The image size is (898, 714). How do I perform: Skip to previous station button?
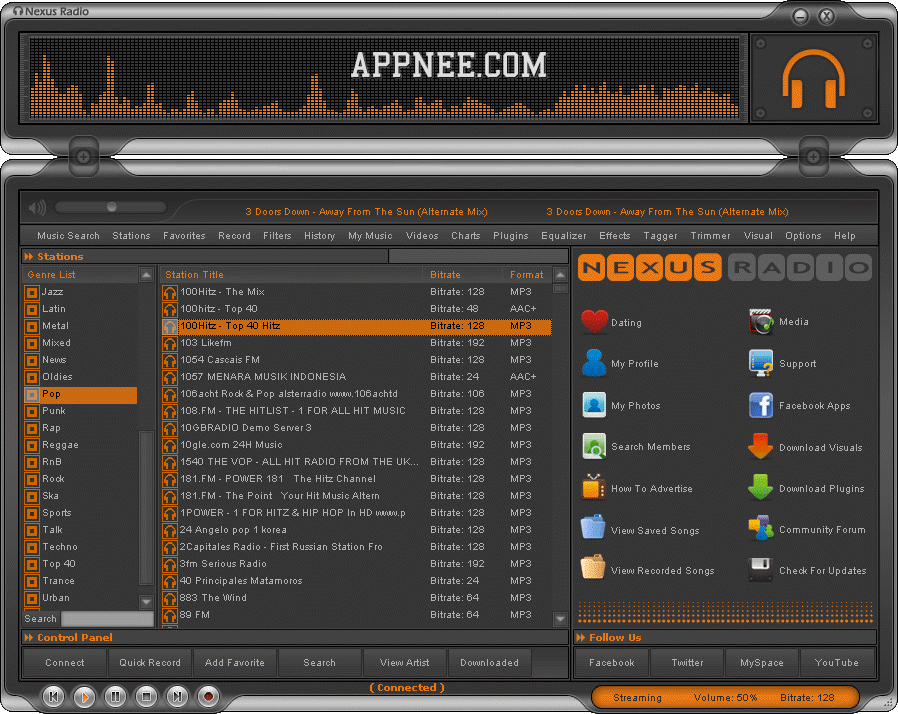click(x=54, y=696)
